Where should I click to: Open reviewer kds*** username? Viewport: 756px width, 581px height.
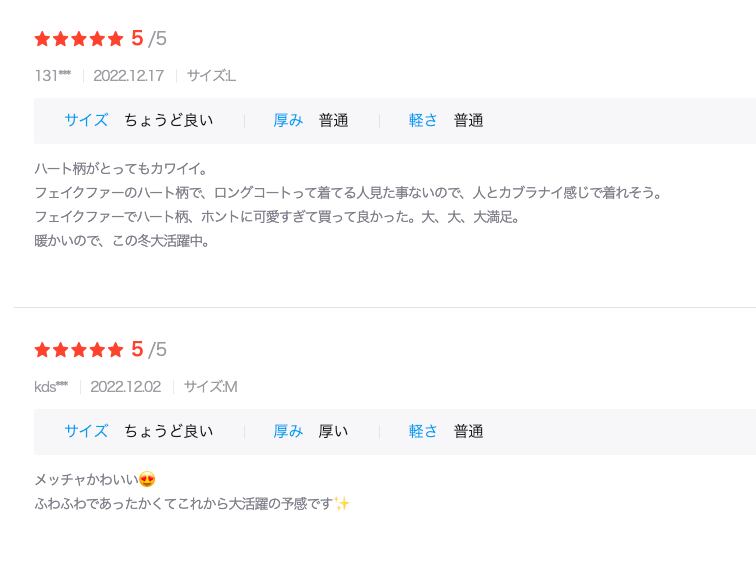pos(51,387)
